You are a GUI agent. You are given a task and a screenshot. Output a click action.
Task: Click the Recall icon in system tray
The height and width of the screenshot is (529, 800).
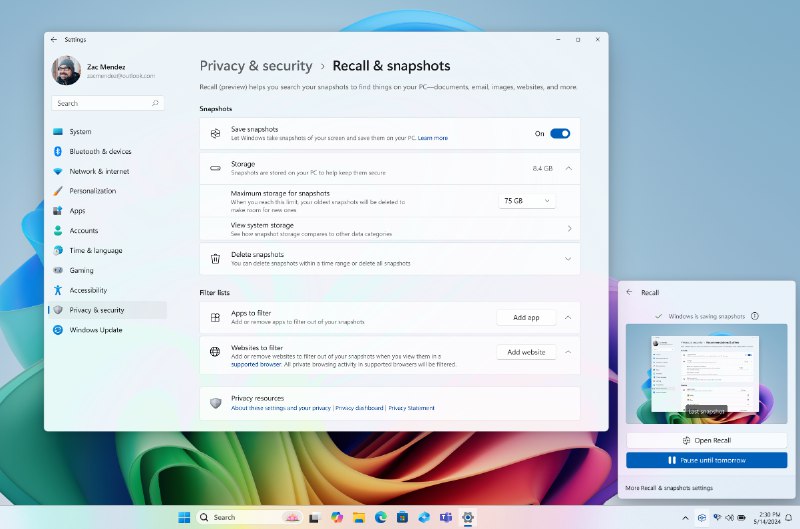(x=702, y=518)
